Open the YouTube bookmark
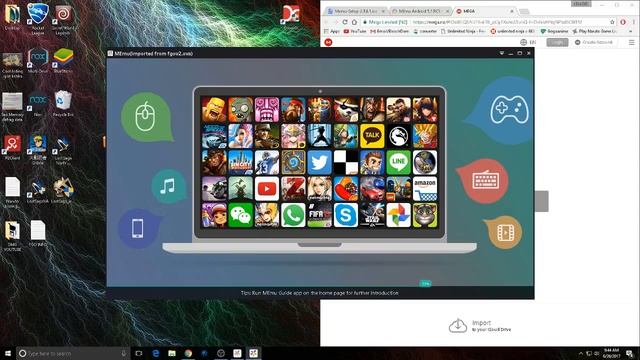640x360 pixels. click(x=355, y=31)
